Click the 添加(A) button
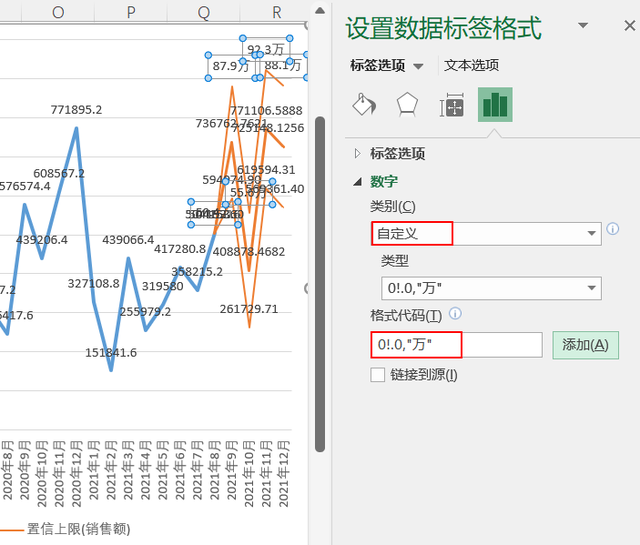Screen dimensions: 640x545 (585, 345)
